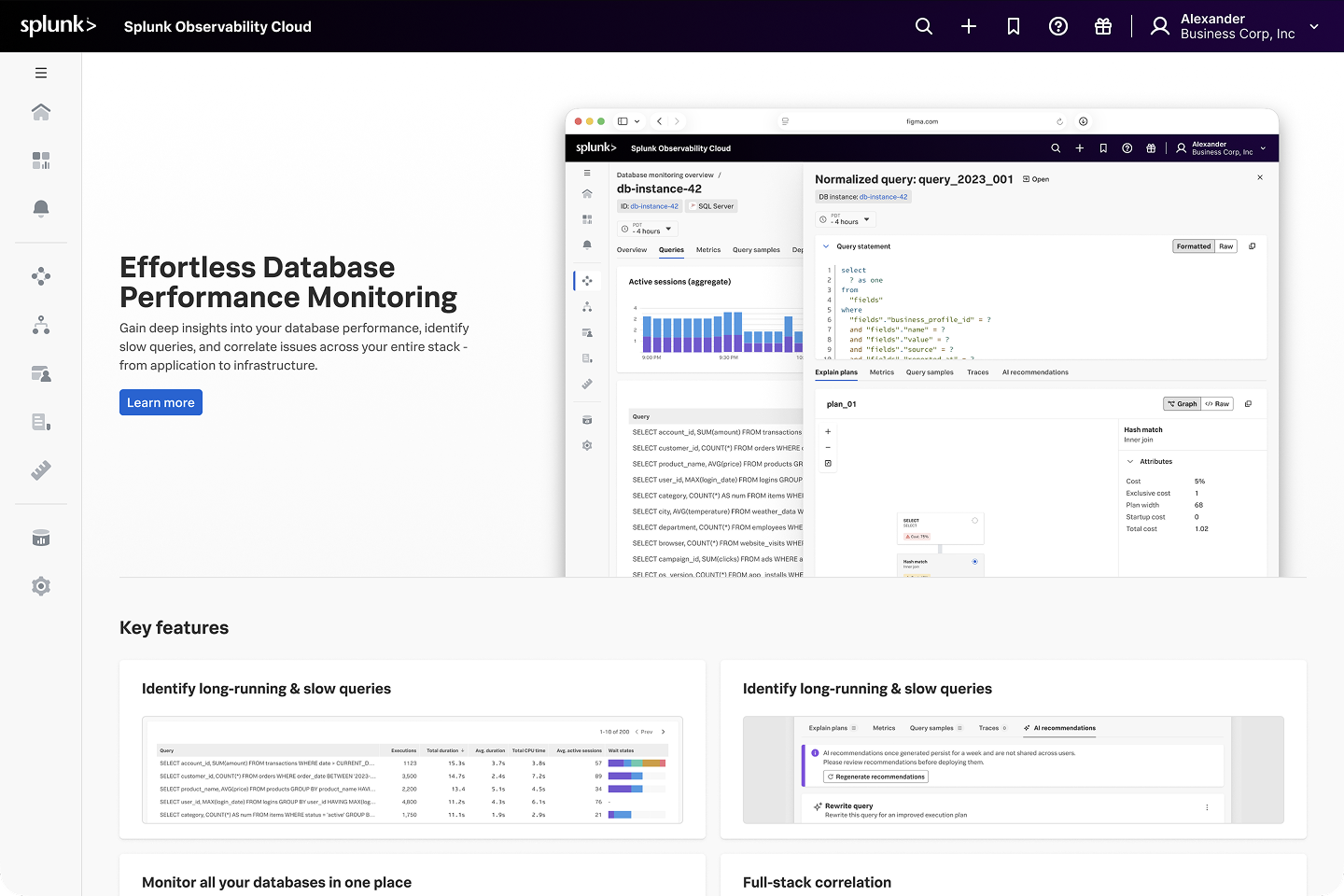This screenshot has width=1344, height=896.
Task: Switch to the Metrics tab for db-instance-42
Action: 708,249
